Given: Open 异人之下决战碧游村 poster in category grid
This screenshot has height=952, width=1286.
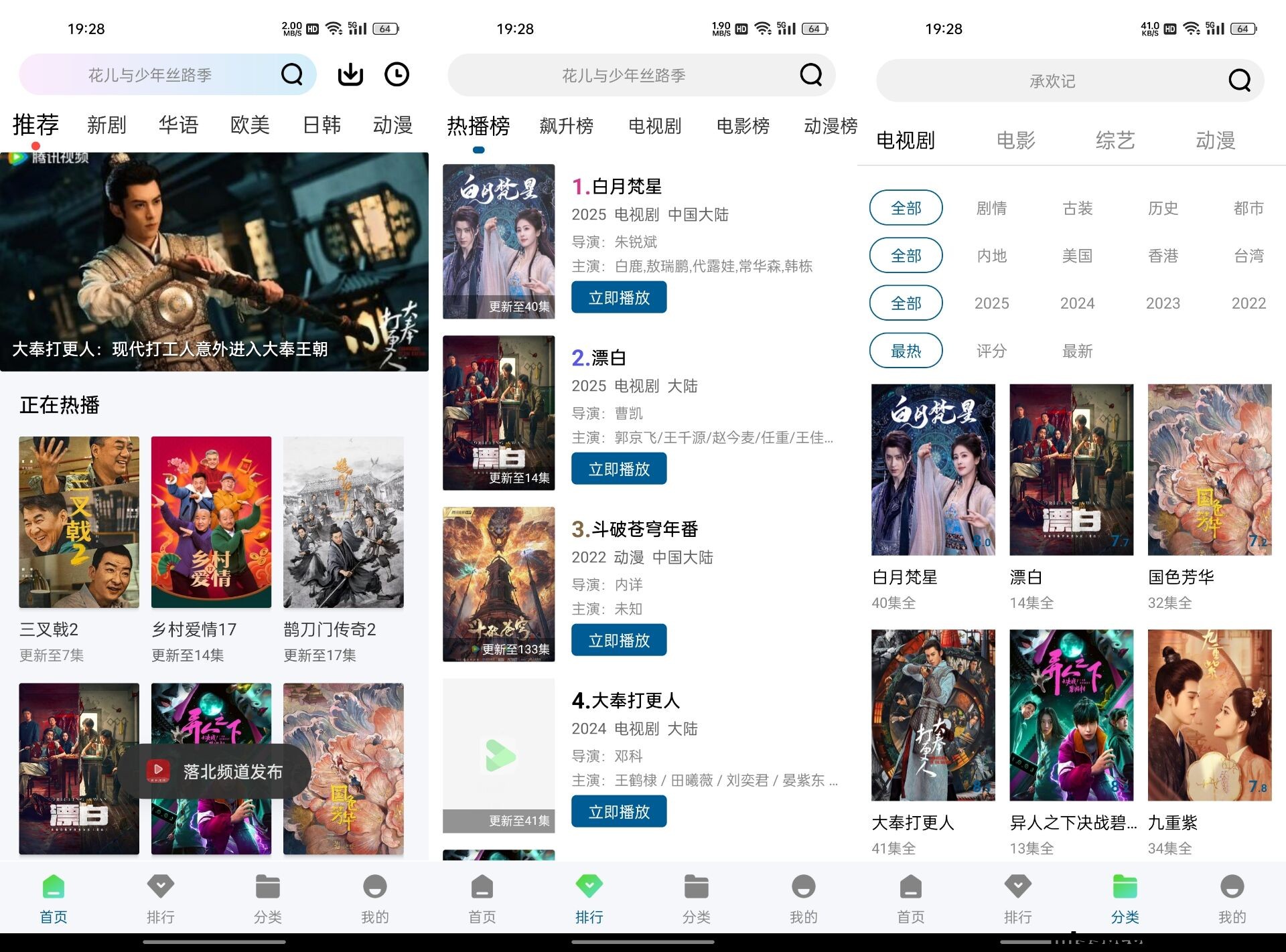Looking at the screenshot, I should [x=1071, y=715].
